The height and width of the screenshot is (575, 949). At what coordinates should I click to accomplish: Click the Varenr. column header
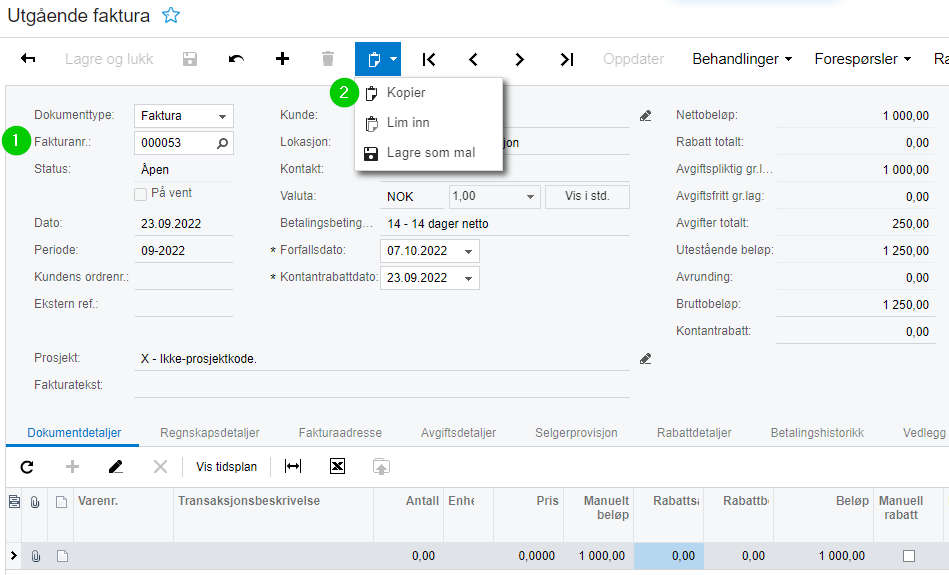point(123,514)
